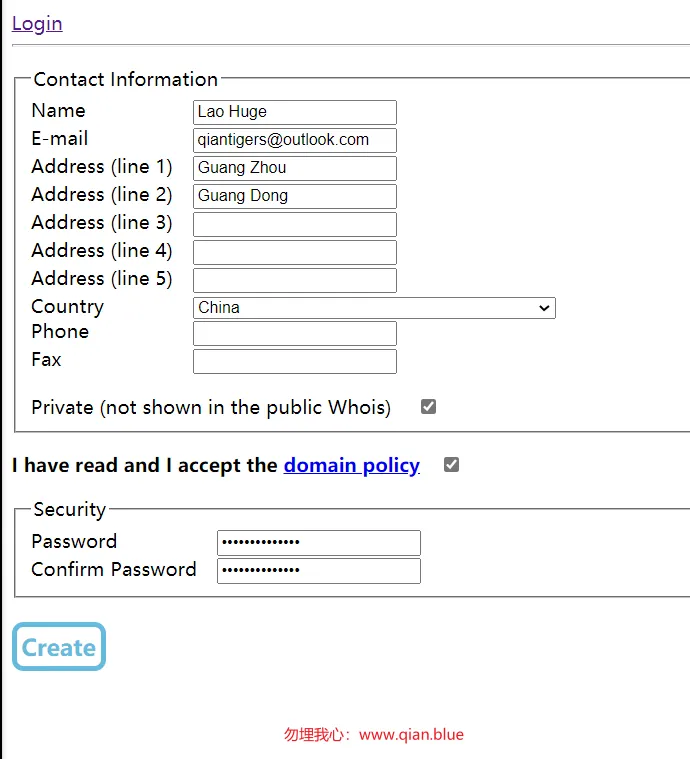690x759 pixels.
Task: Focus the Address line 5 box
Action: pyautogui.click(x=295, y=281)
